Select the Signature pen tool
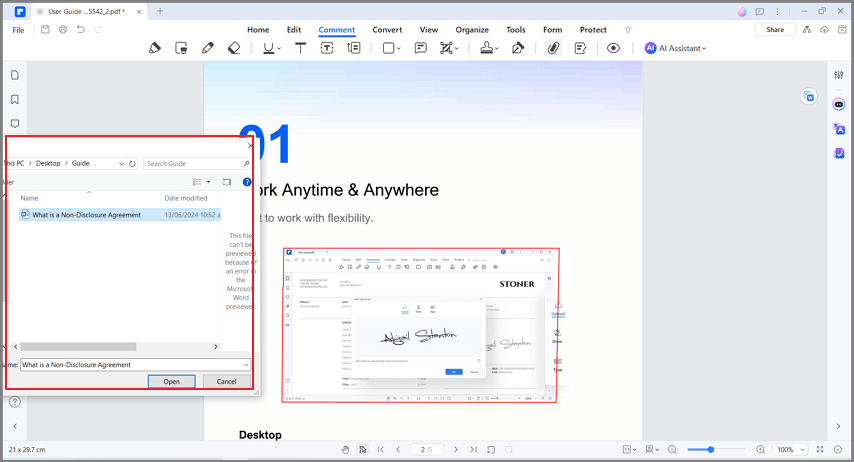854x462 pixels. tap(517, 48)
